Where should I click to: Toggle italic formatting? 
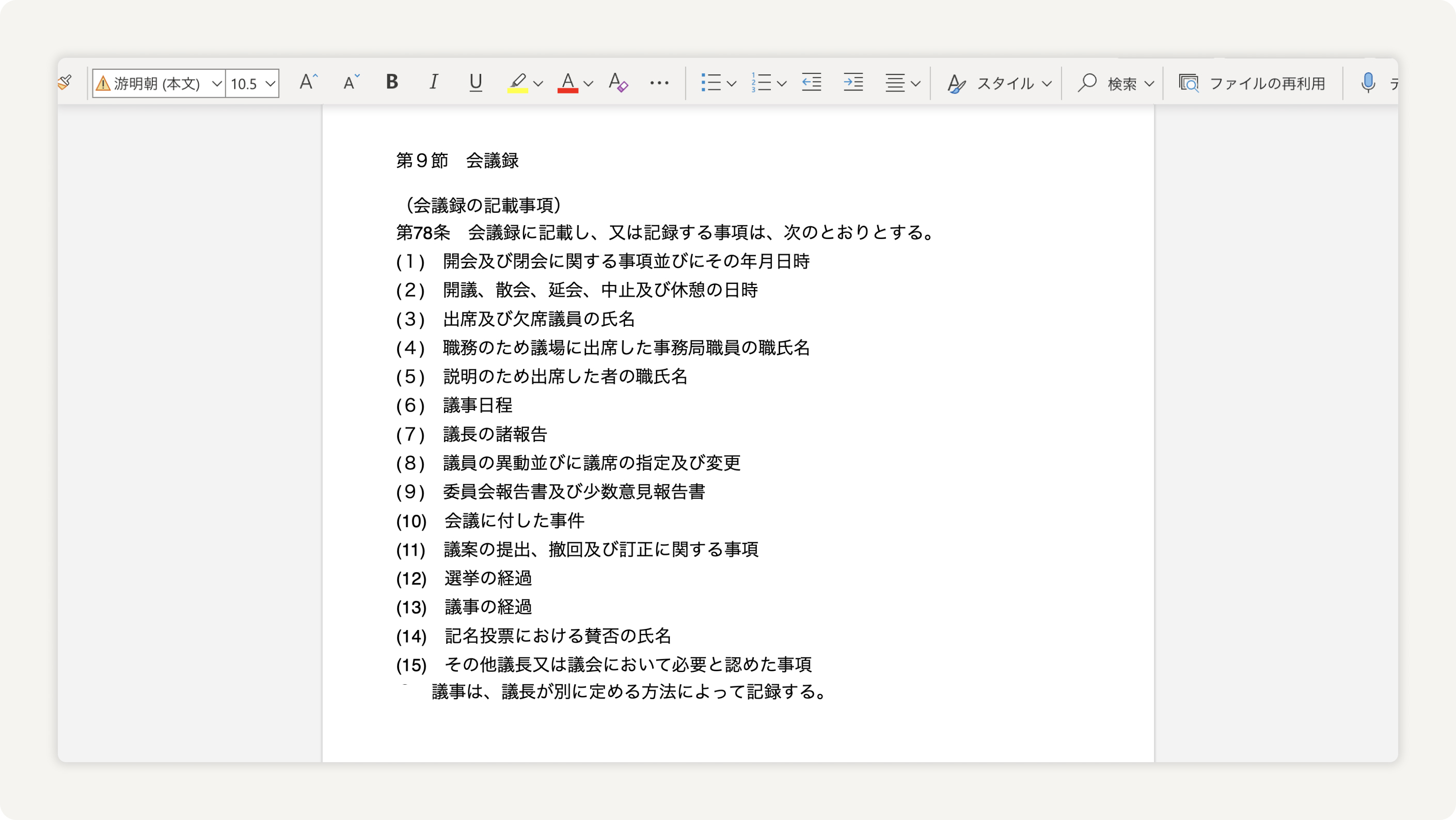point(434,83)
